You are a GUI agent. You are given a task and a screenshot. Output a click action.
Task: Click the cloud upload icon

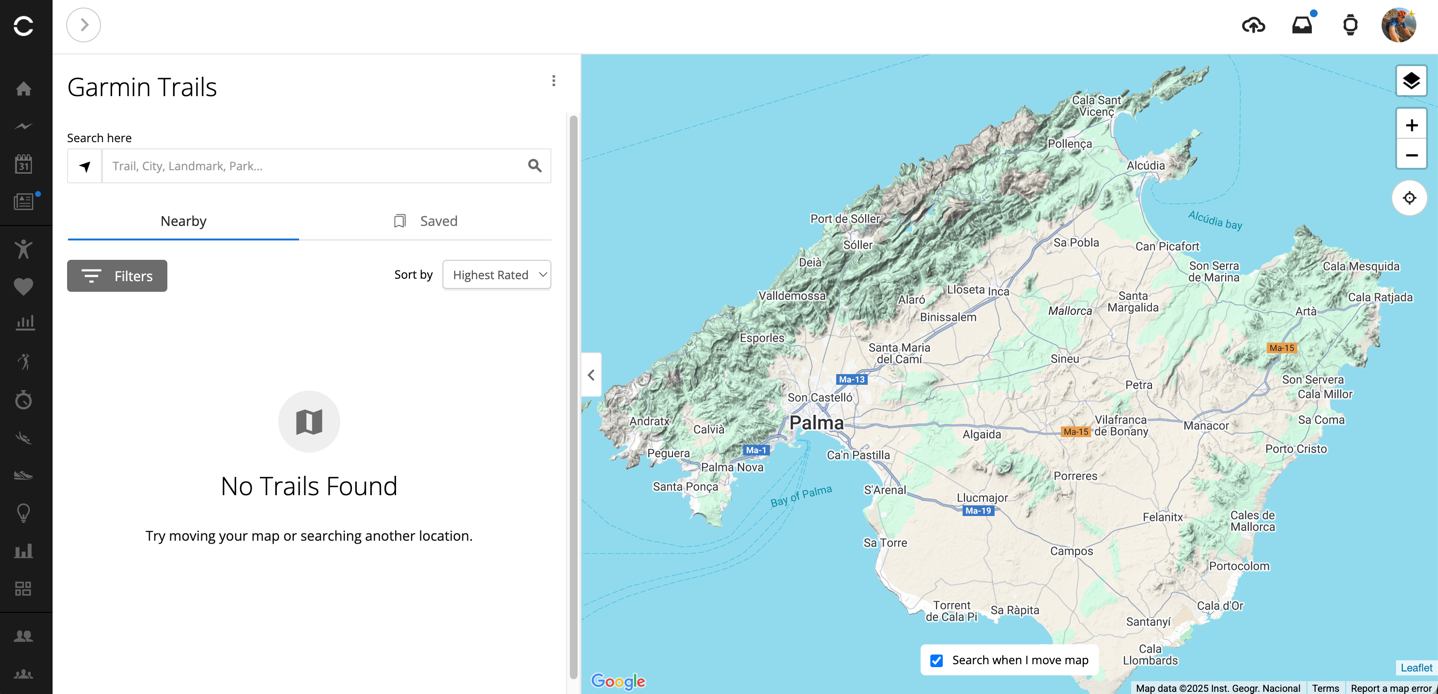(x=1253, y=26)
